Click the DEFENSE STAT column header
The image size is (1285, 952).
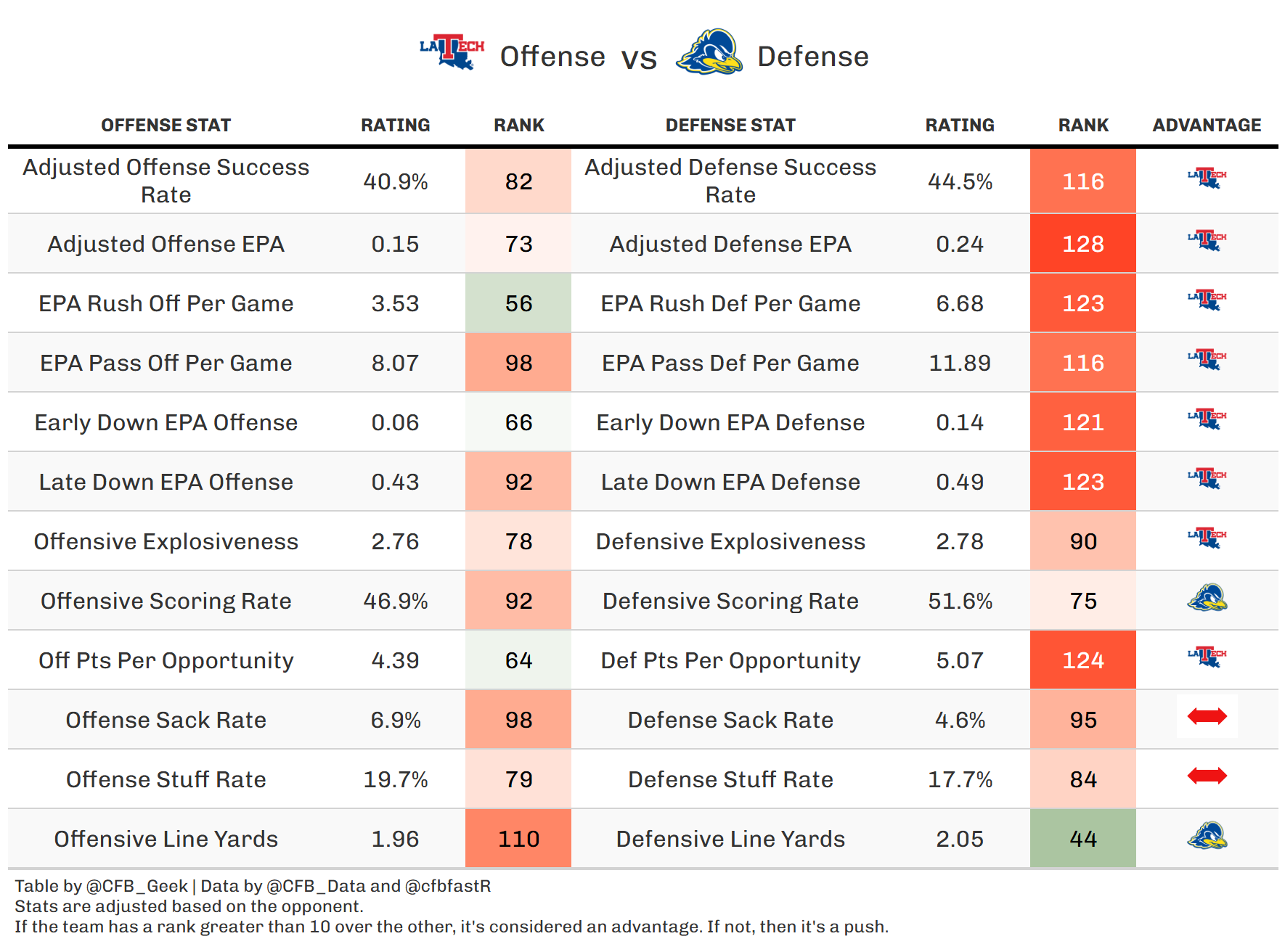tap(730, 126)
